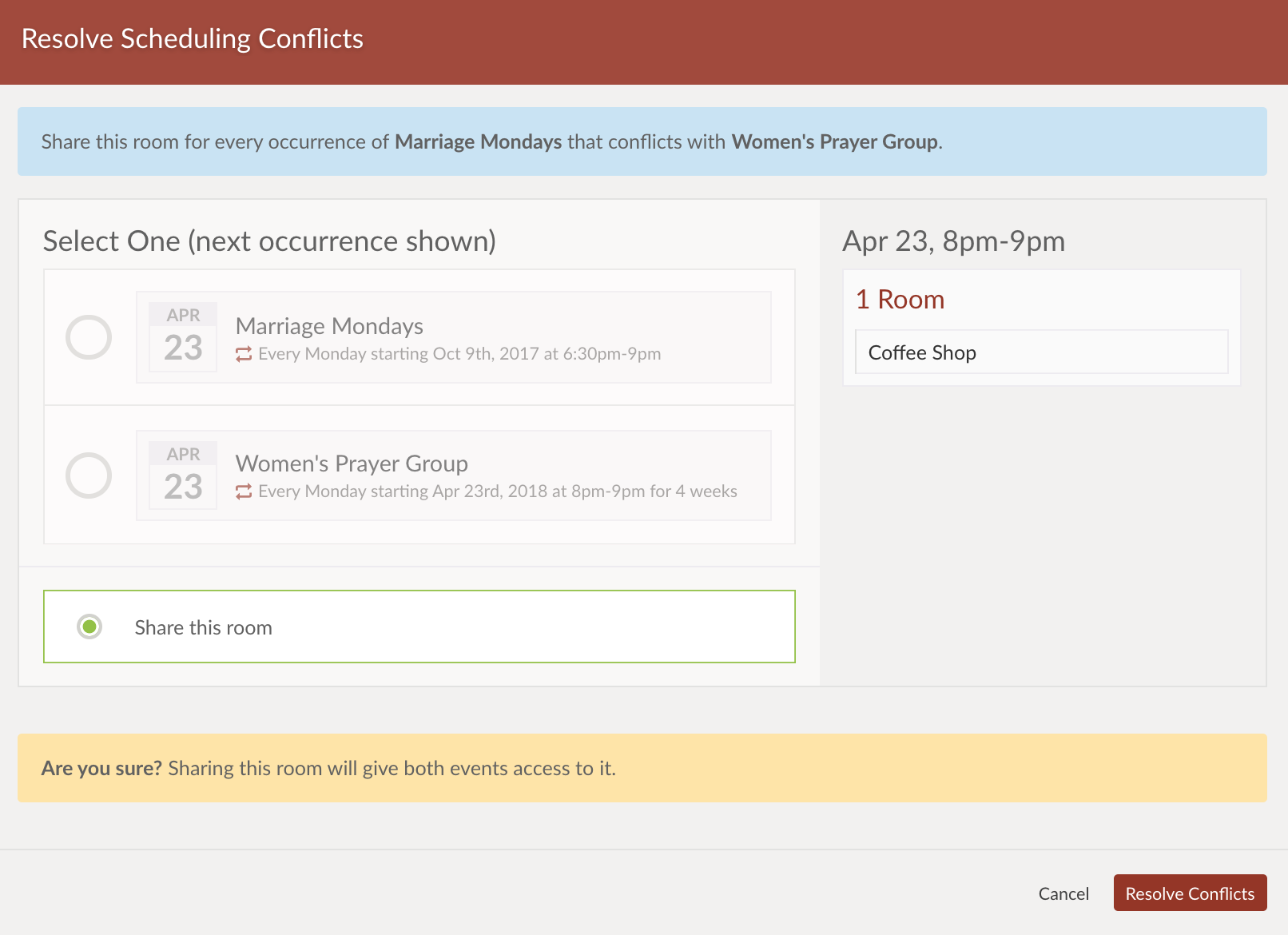Viewport: 1288px width, 935px height.
Task: Click the Women's Prayer Group event title
Action: tap(352, 464)
